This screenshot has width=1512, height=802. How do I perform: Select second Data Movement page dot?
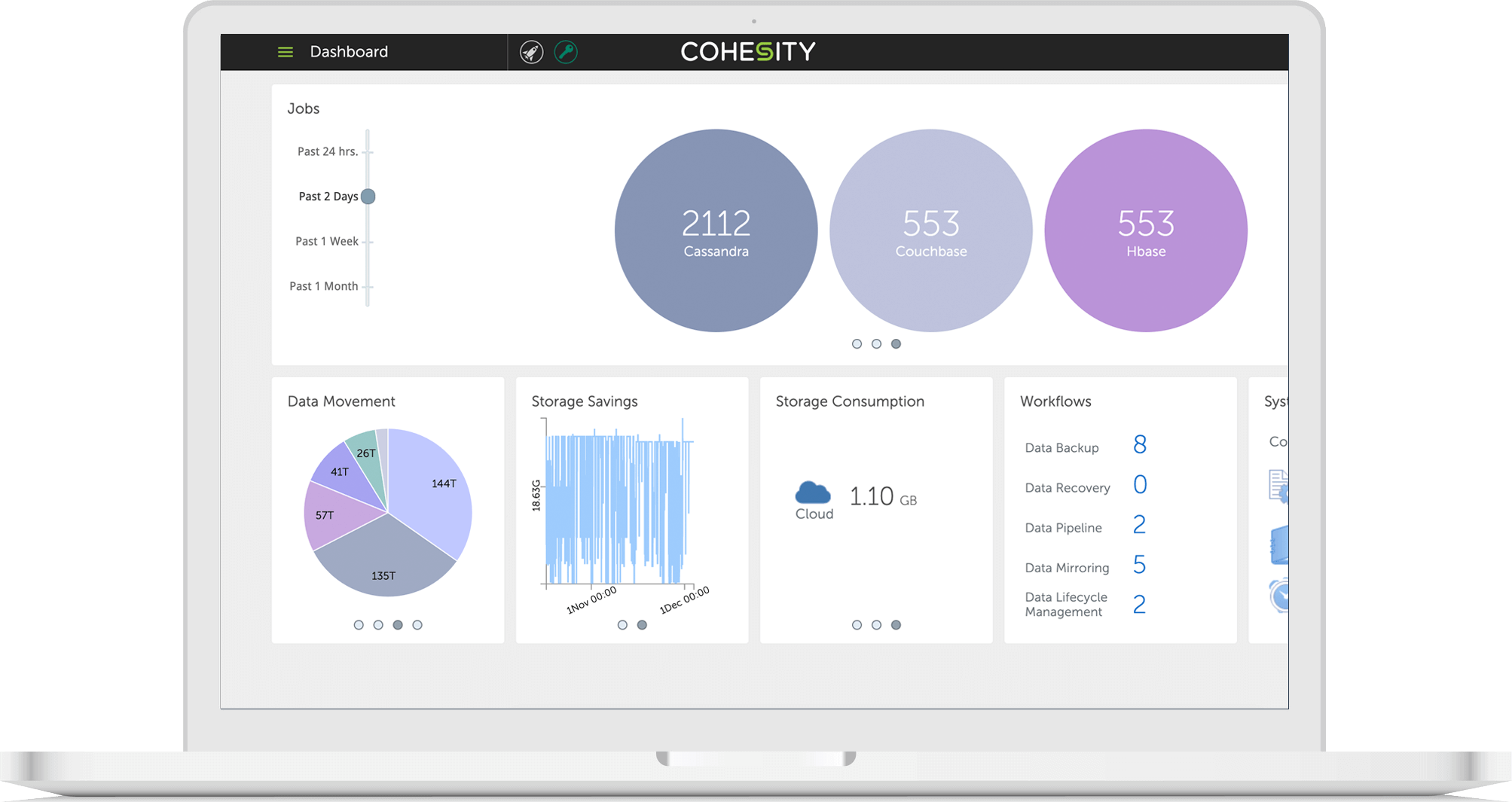(378, 625)
